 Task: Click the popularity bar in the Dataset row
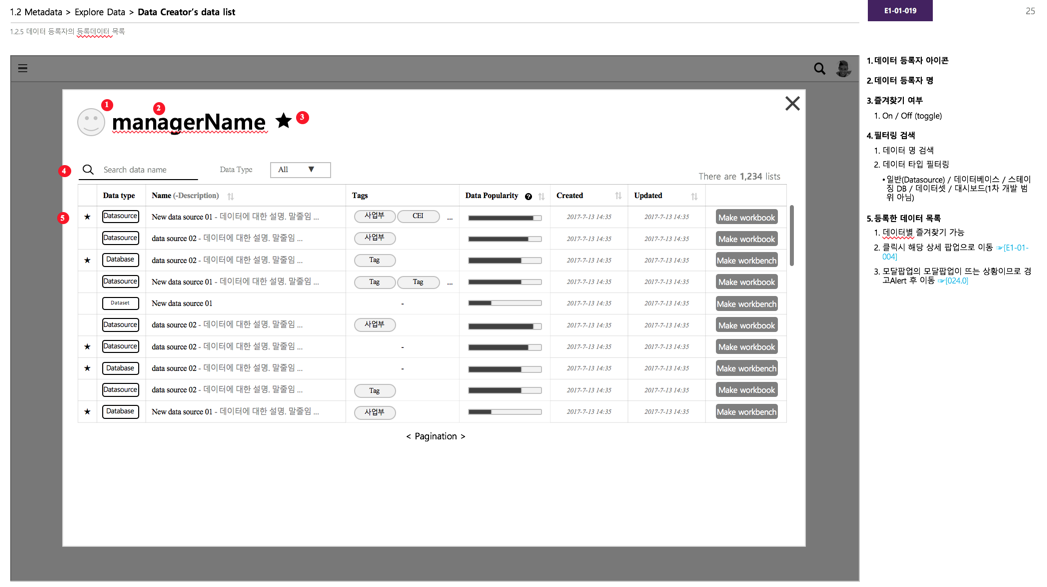(x=505, y=303)
